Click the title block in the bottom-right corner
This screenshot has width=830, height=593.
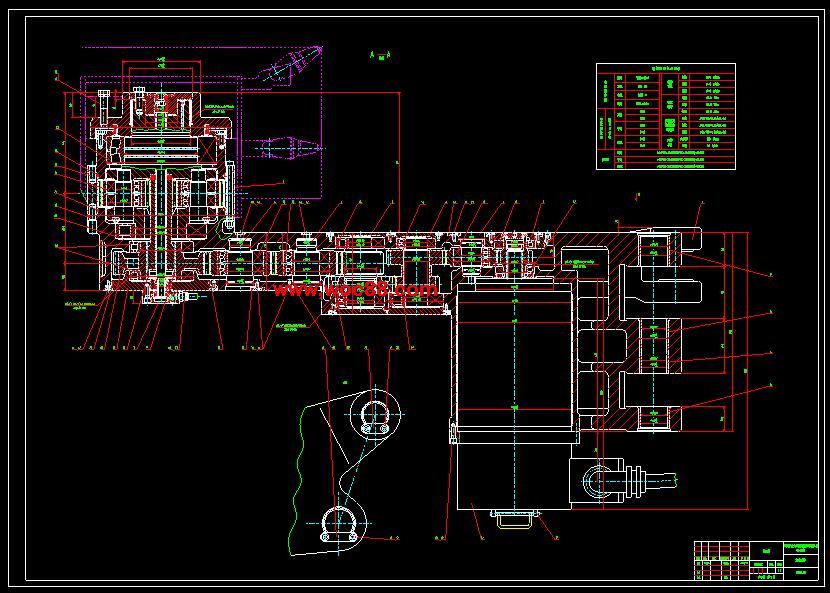[756, 560]
